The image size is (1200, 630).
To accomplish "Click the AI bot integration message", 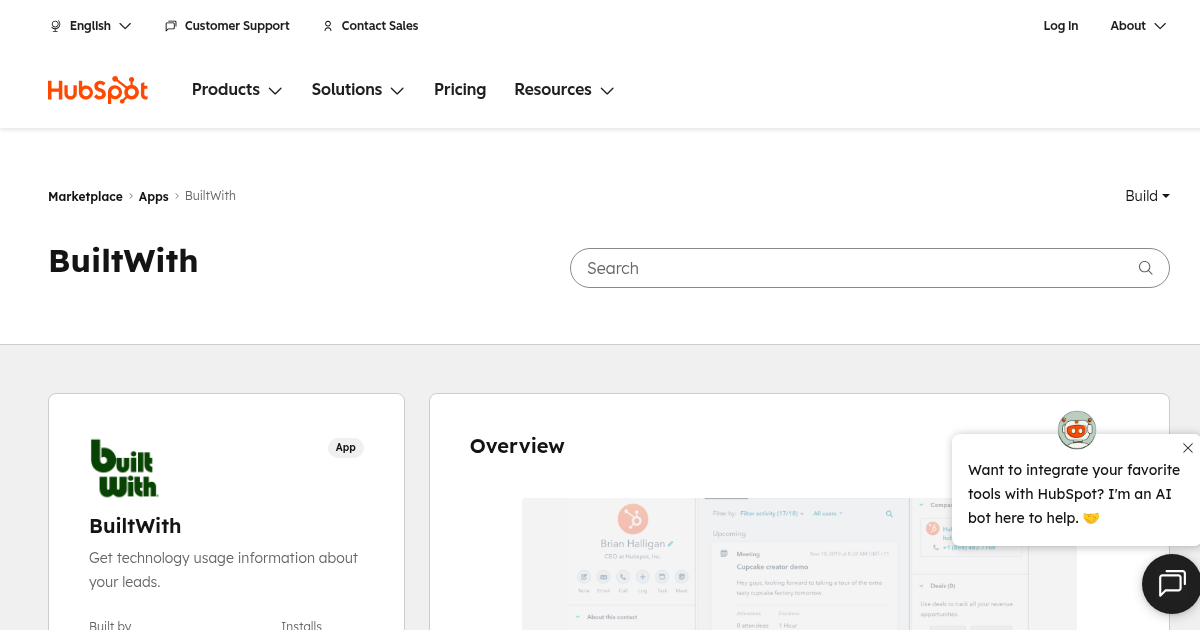I will click(x=1074, y=494).
